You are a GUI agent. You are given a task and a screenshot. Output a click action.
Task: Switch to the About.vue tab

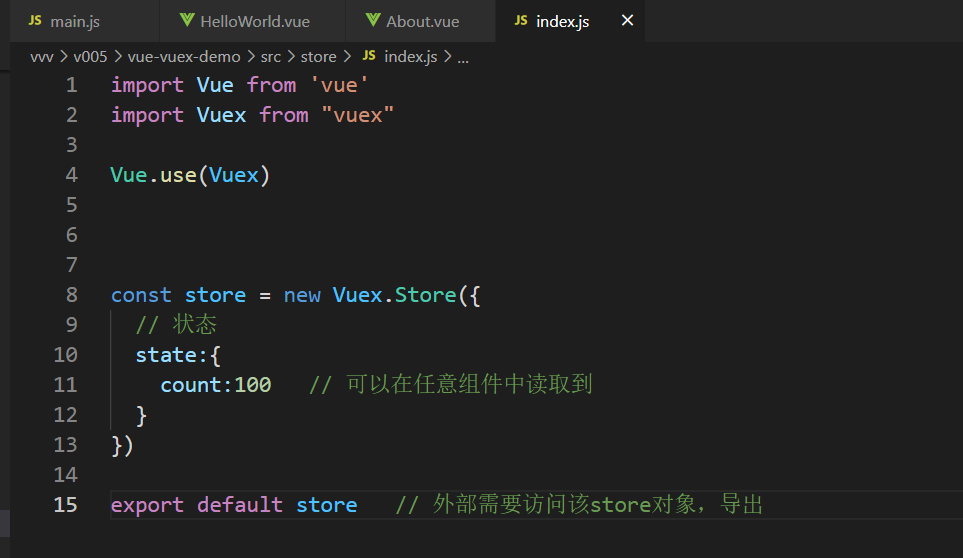pos(421,21)
